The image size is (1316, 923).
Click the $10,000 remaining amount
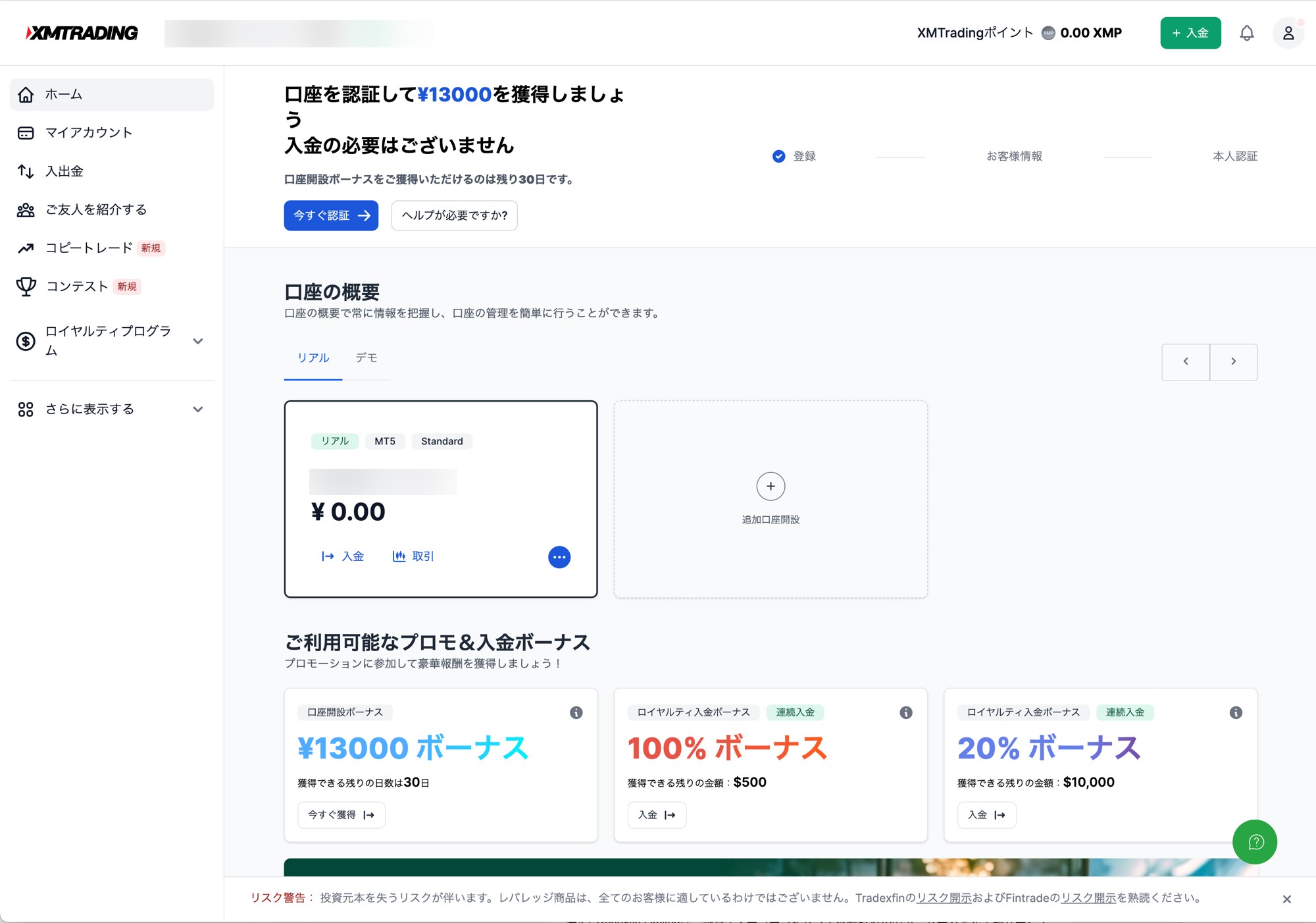[x=1088, y=783]
